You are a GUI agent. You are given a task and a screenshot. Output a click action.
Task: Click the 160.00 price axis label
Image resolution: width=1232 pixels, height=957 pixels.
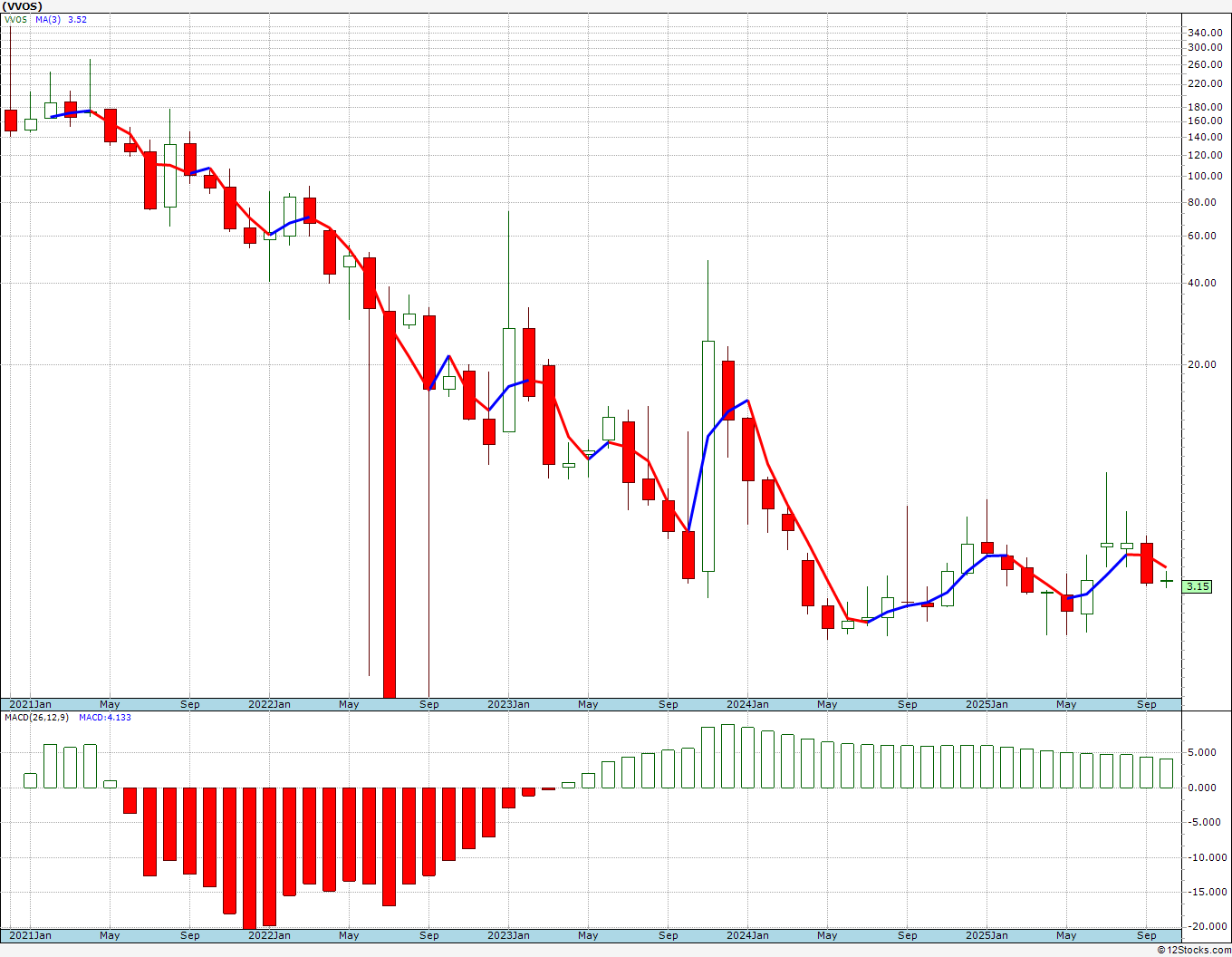pos(1206,121)
